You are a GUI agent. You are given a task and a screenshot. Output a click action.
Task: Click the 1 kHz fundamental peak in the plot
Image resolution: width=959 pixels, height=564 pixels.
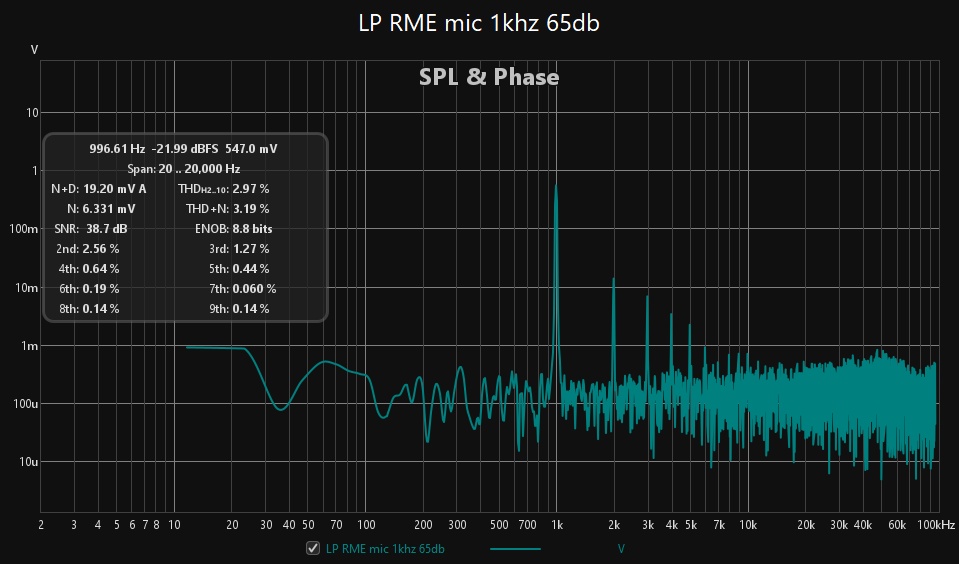coord(556,187)
